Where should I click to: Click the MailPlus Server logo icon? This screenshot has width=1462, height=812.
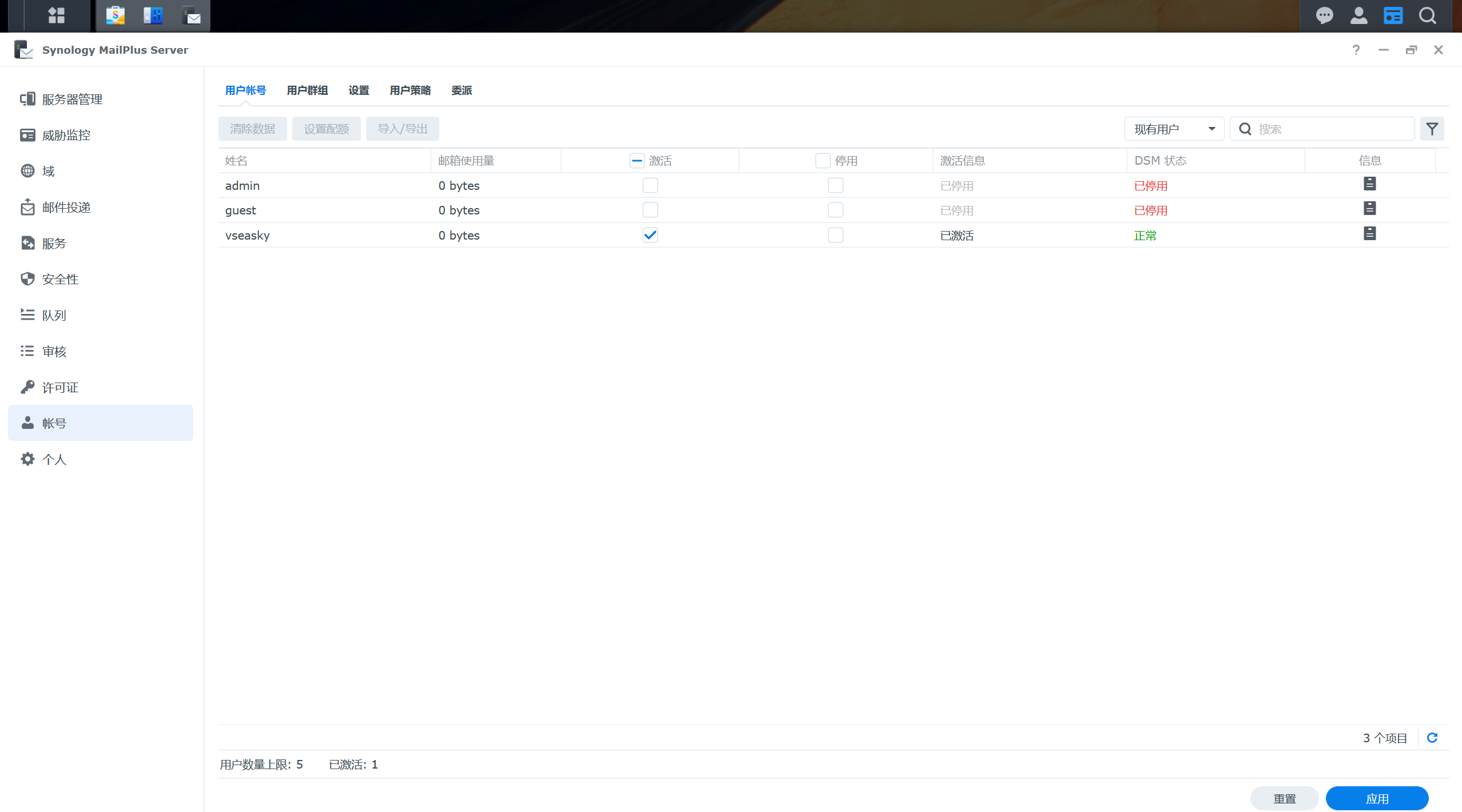(x=23, y=49)
